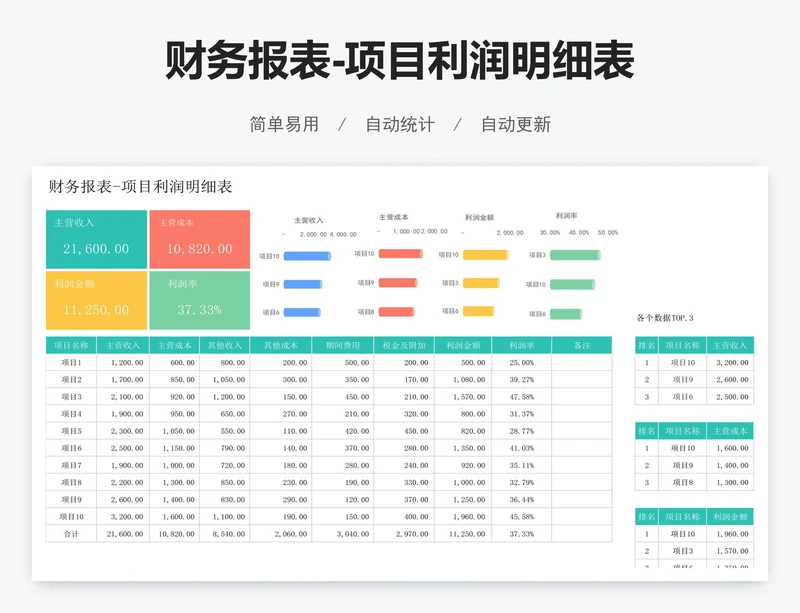Select green 项目3 bar in 利润率 chart
800x613 pixels.
pyautogui.click(x=575, y=255)
